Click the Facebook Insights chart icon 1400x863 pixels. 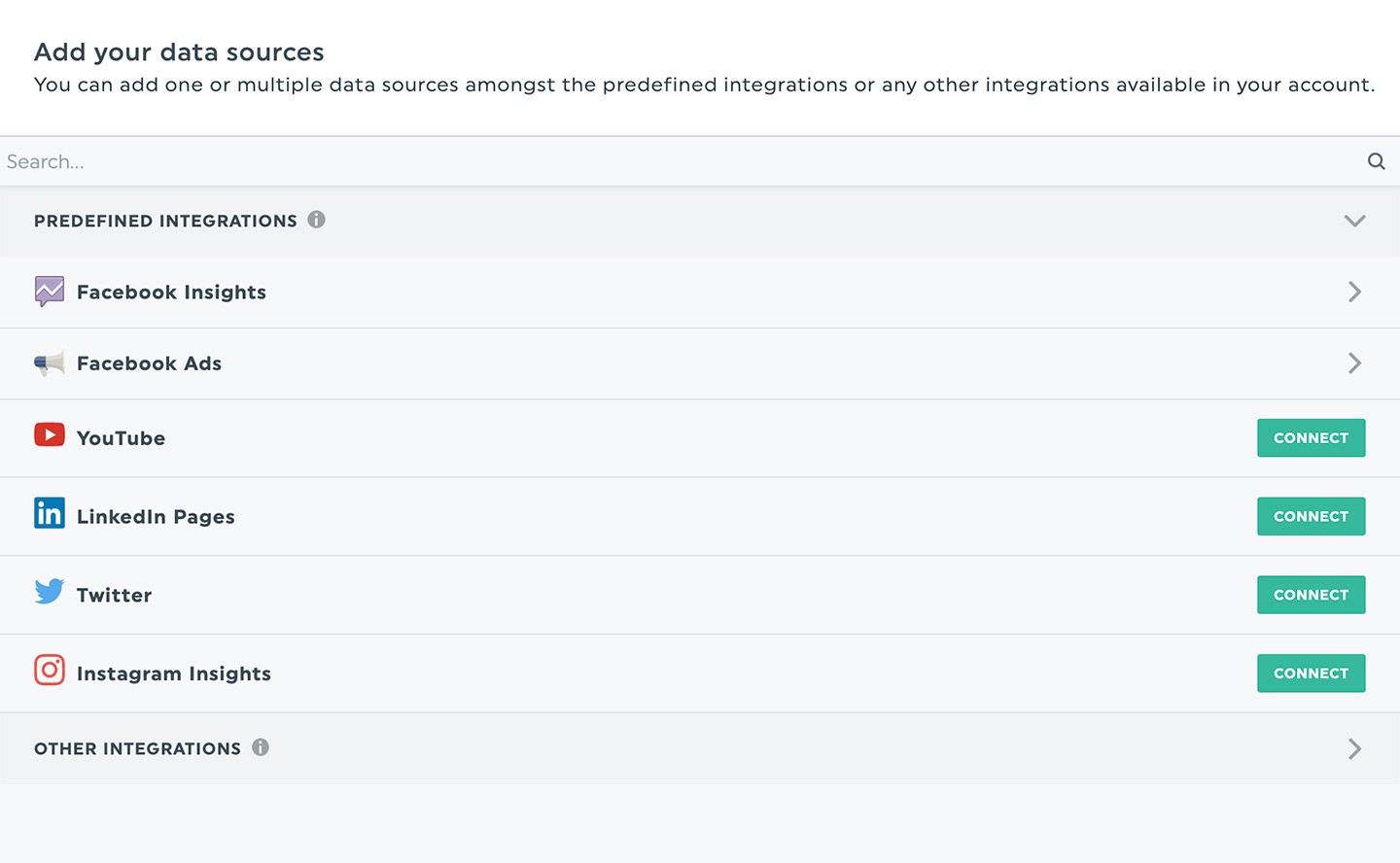coord(50,291)
